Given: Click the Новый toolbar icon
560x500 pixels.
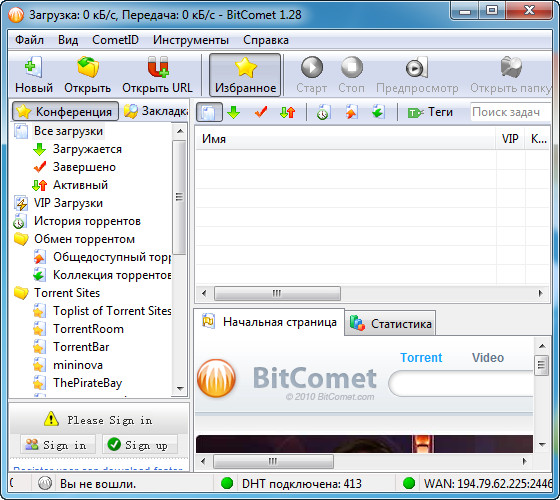Looking at the screenshot, I should click(34, 67).
